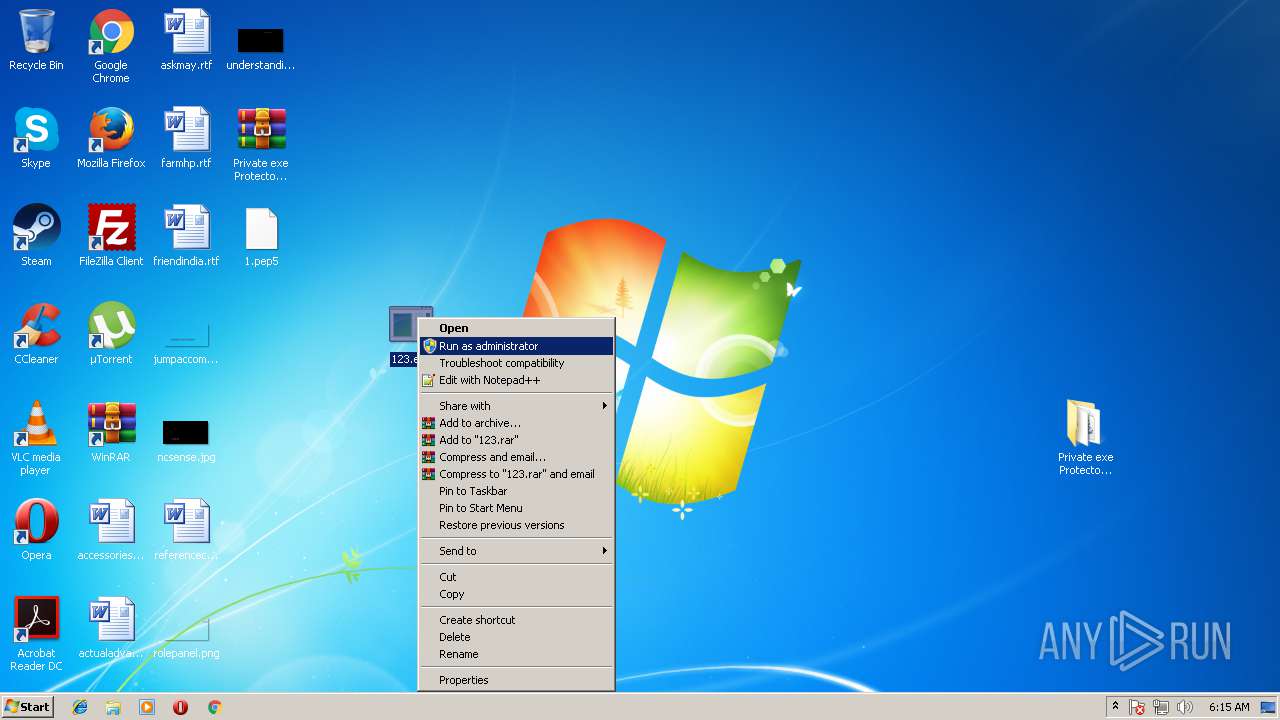Select the Acrobat Reader DC shortcut
The height and width of the screenshot is (720, 1280).
coord(36,634)
